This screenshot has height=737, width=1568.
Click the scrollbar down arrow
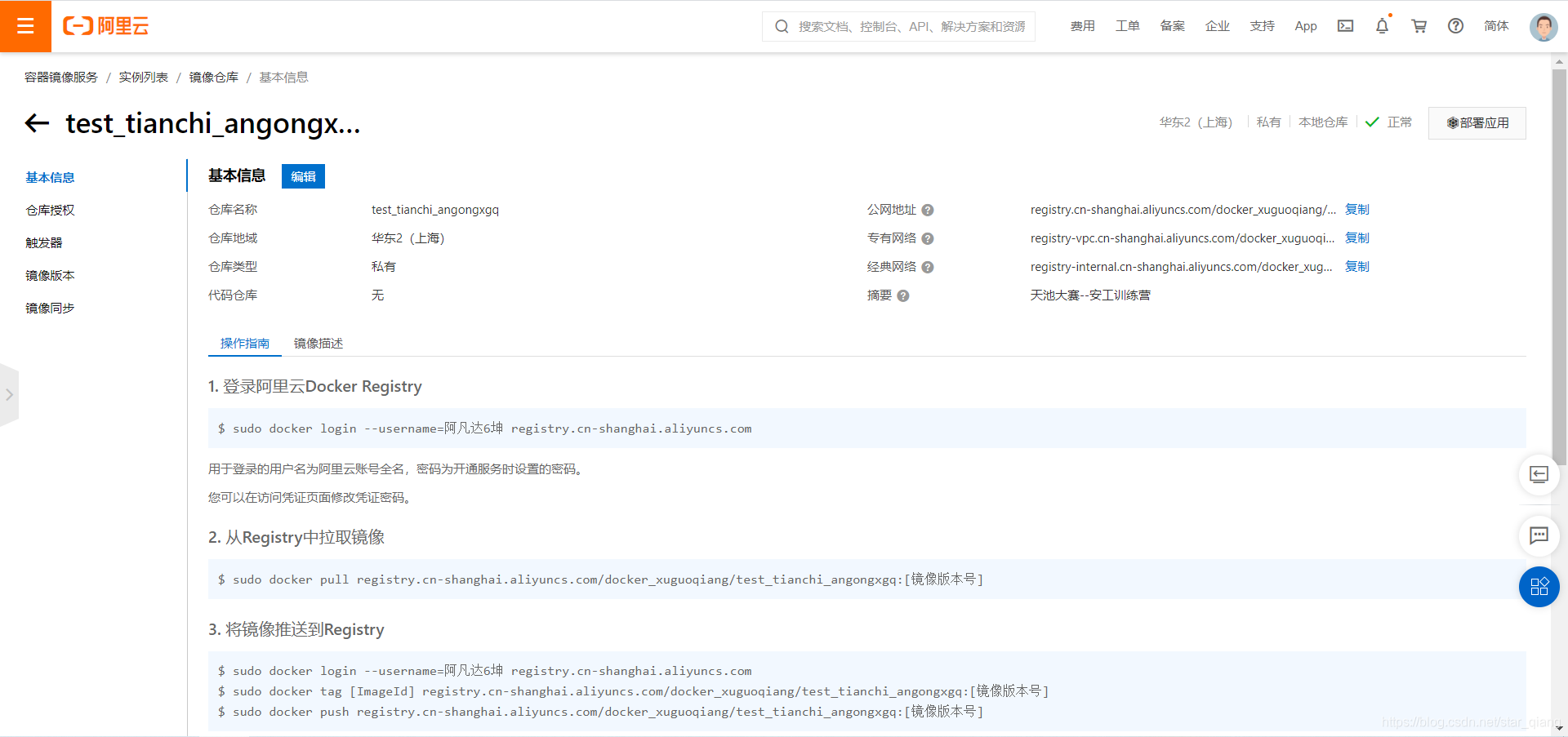tap(1560, 728)
